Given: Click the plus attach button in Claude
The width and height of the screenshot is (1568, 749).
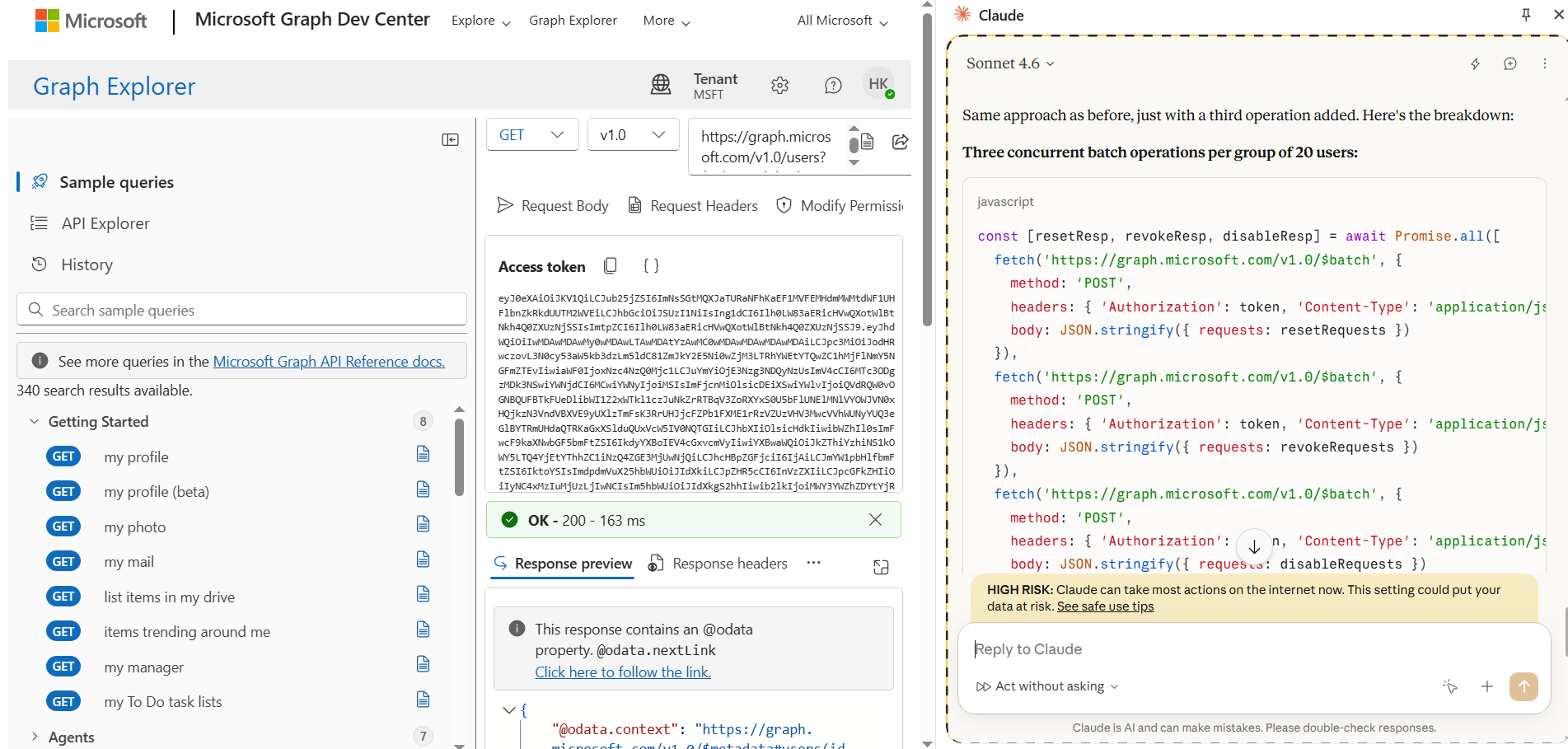Looking at the screenshot, I should tap(1487, 686).
